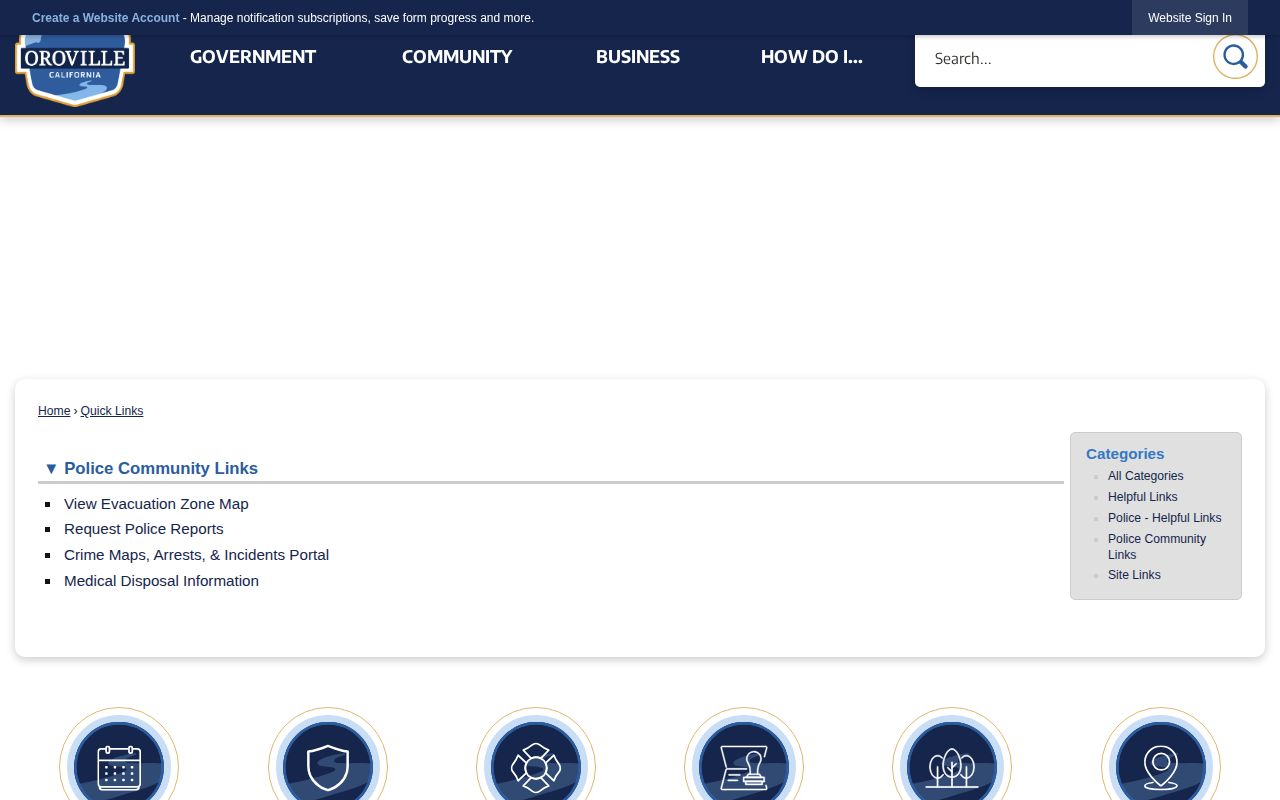
Task: Focus the Search input field
Action: [1062, 58]
